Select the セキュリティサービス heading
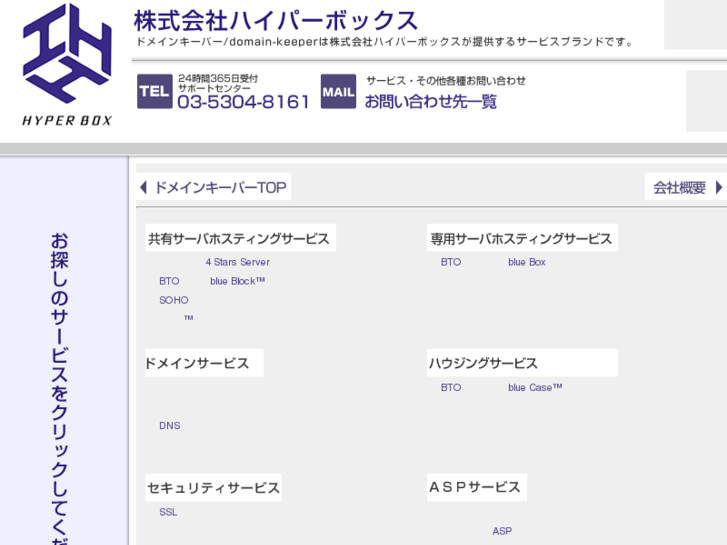Image resolution: width=727 pixels, height=545 pixels. pyautogui.click(x=213, y=487)
